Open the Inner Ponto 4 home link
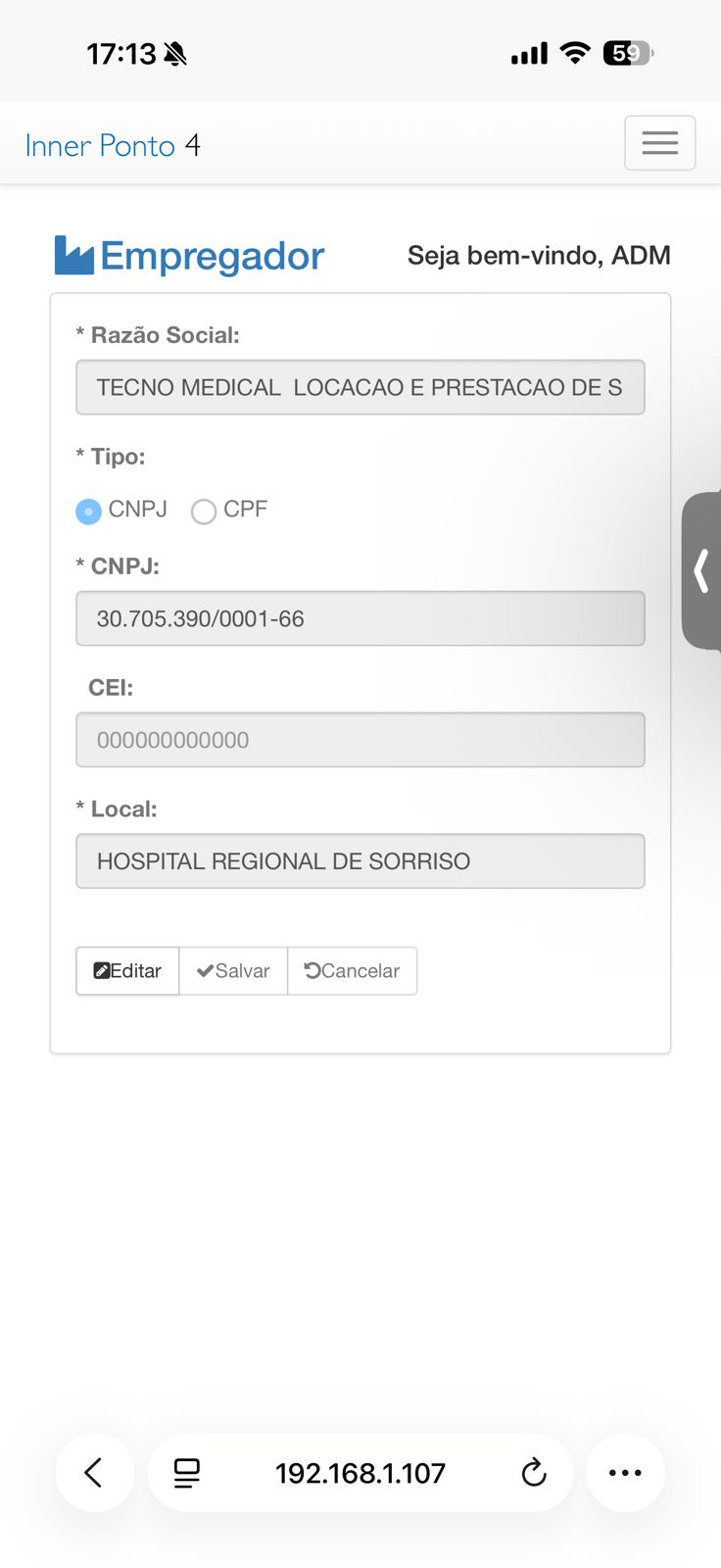Viewport: 721px width, 1568px height. 113,145
